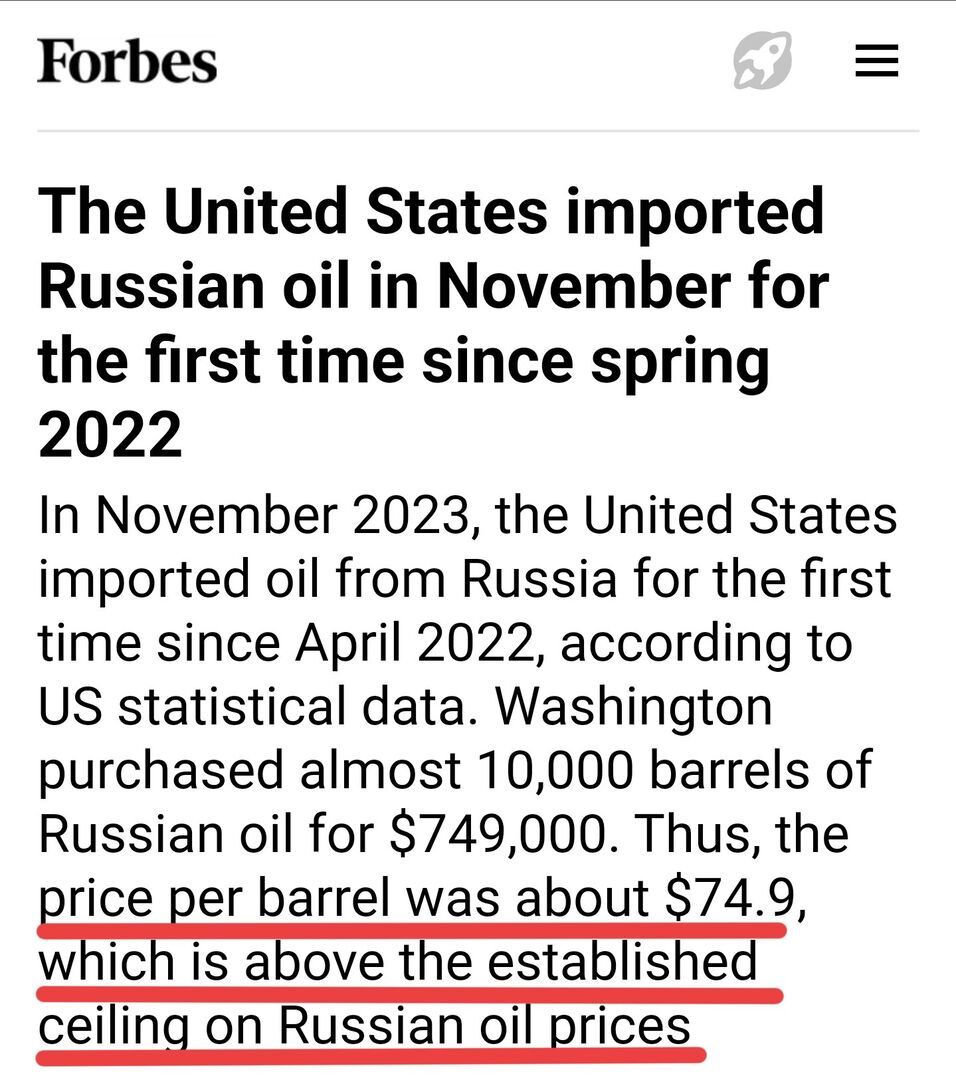The image size is (956, 1080).
Task: Click the '$749,000' amount in text
Action: pyautogui.click(x=499, y=834)
